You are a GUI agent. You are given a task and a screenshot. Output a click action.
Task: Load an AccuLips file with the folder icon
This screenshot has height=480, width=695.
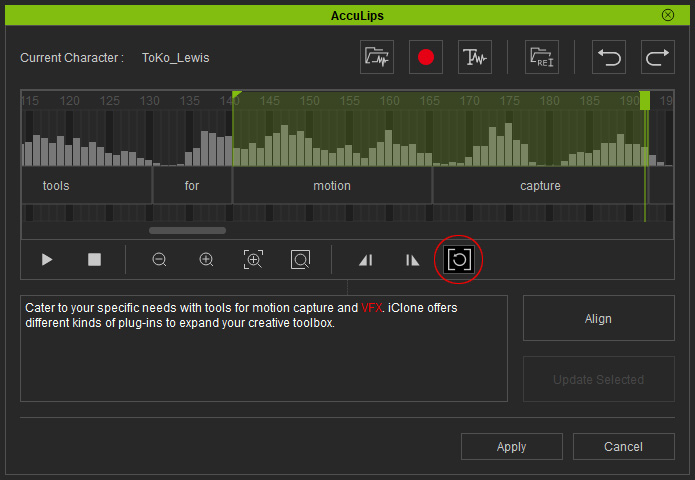[x=542, y=58]
